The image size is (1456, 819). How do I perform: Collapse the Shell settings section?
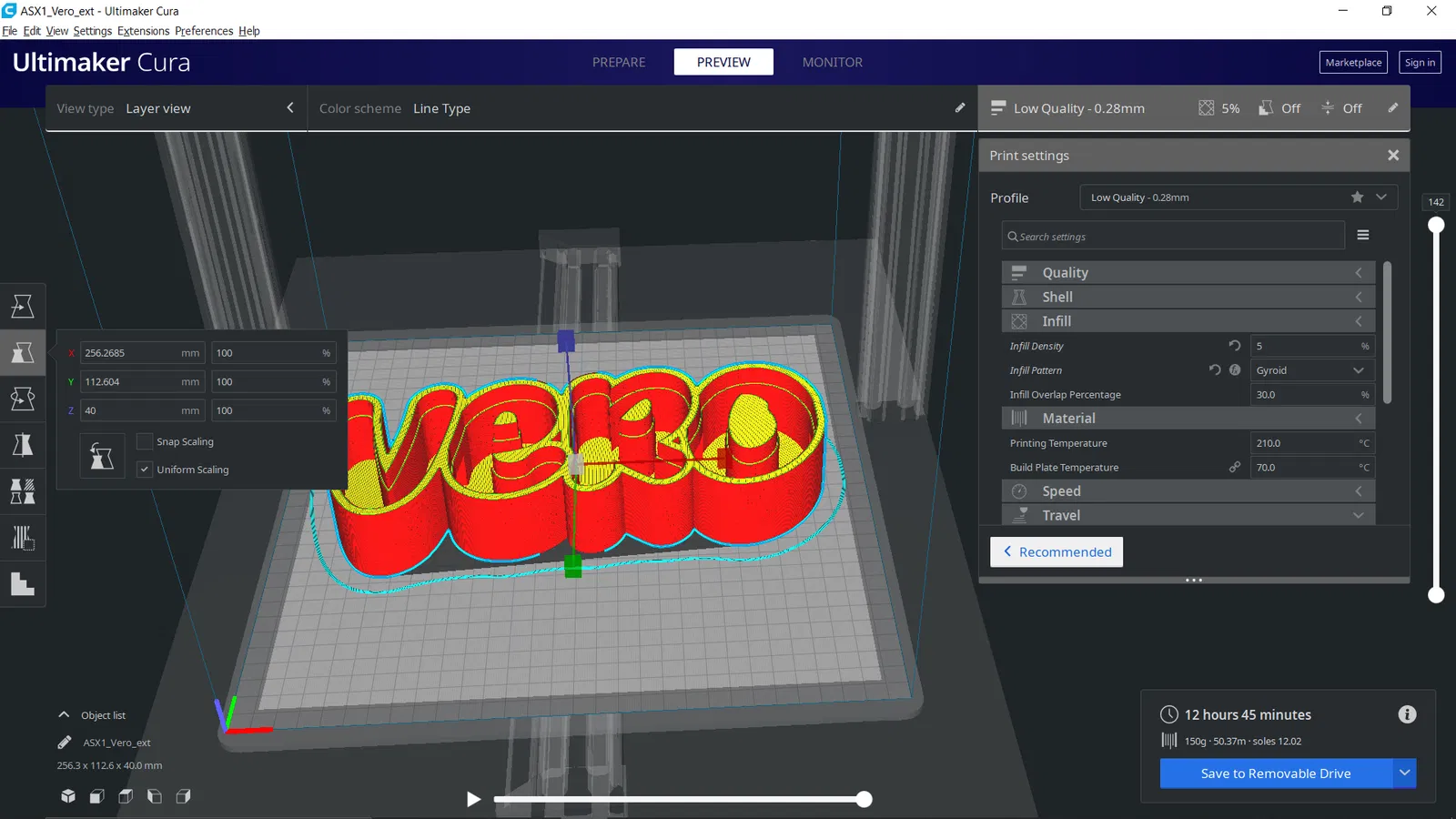click(x=1188, y=297)
